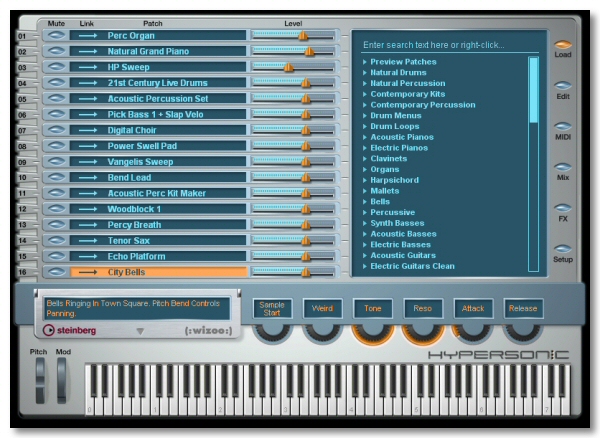The image size is (600, 438).
Task: Click the City Bells level slider
Action: (x=293, y=272)
